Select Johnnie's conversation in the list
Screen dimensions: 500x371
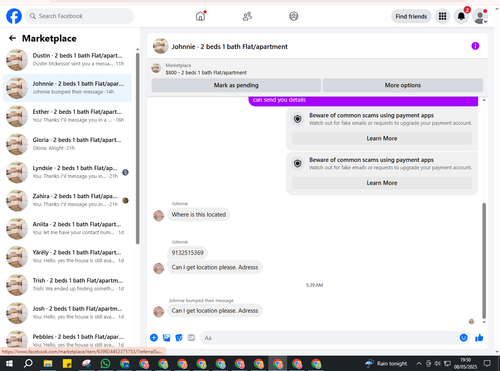coord(67,88)
